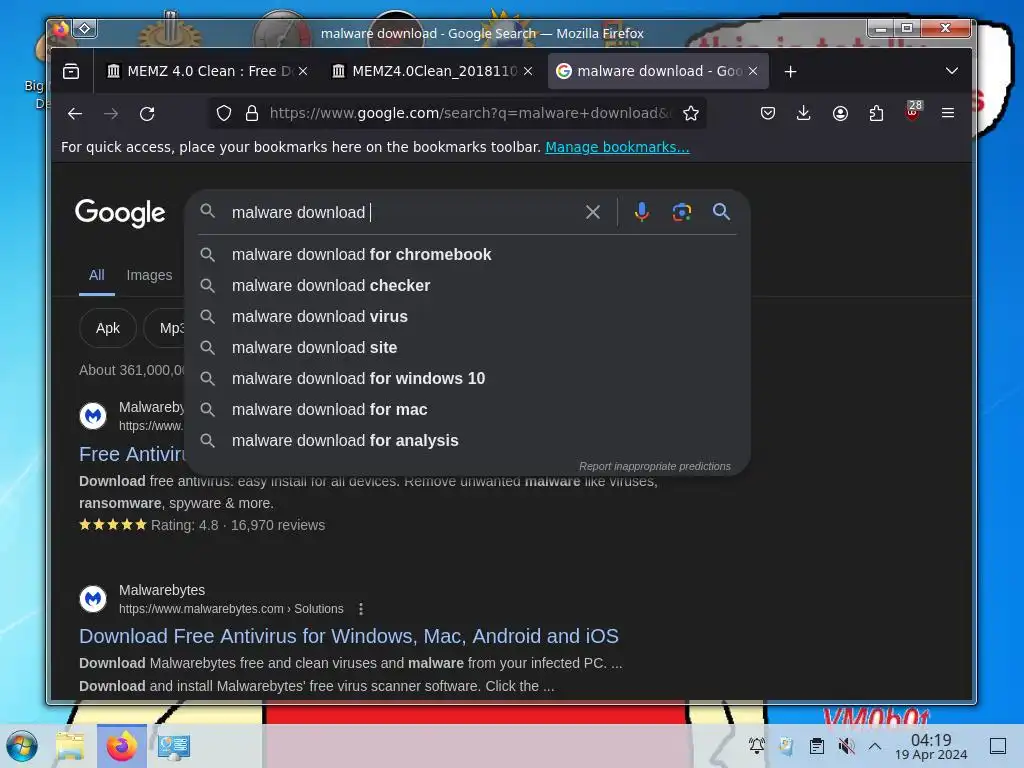This screenshot has width=1024, height=768.
Task: Open Download Free Antivirus for Windows result
Action: 349,636
